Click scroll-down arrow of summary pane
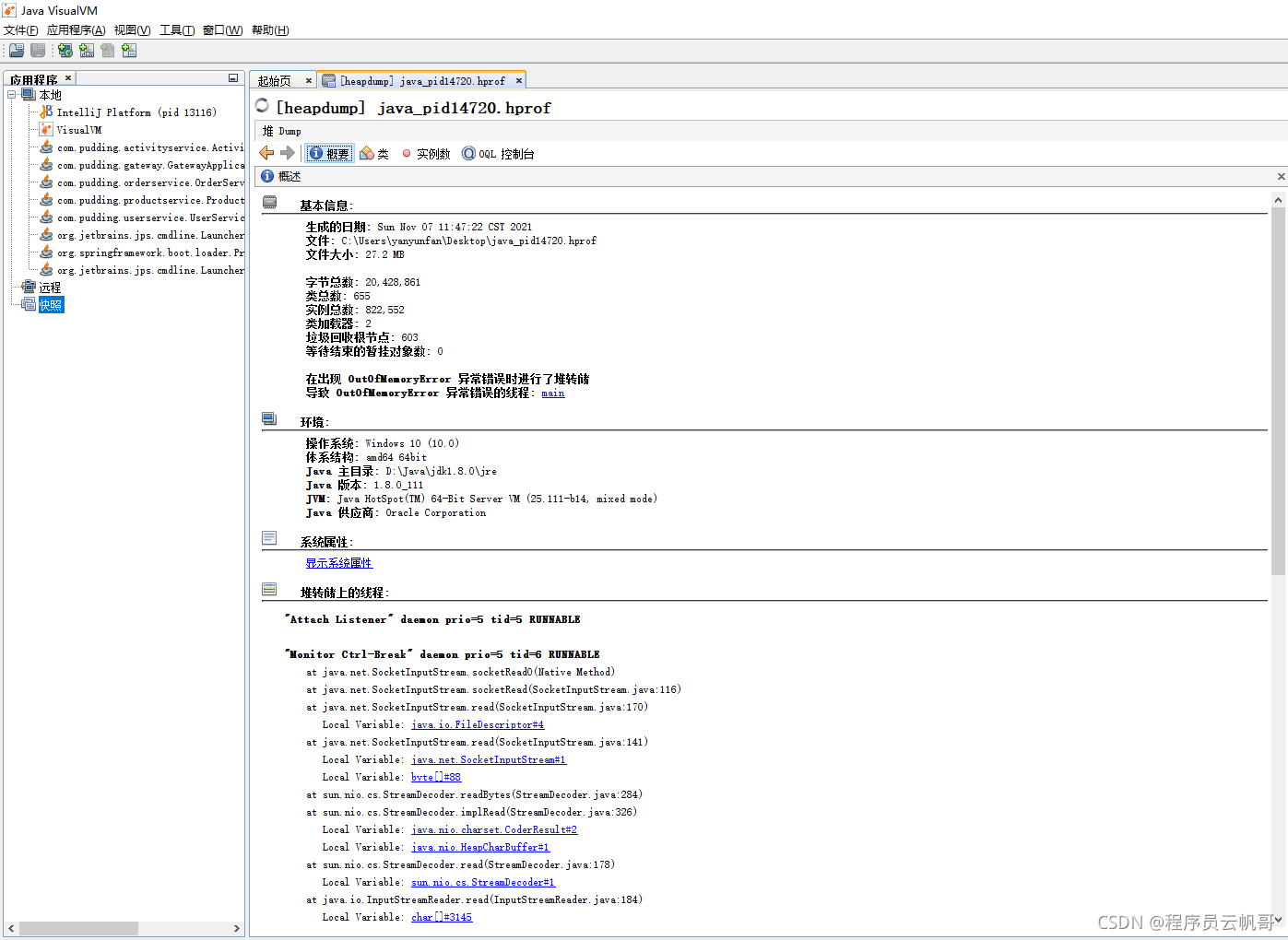1288x940 pixels. click(1278, 919)
